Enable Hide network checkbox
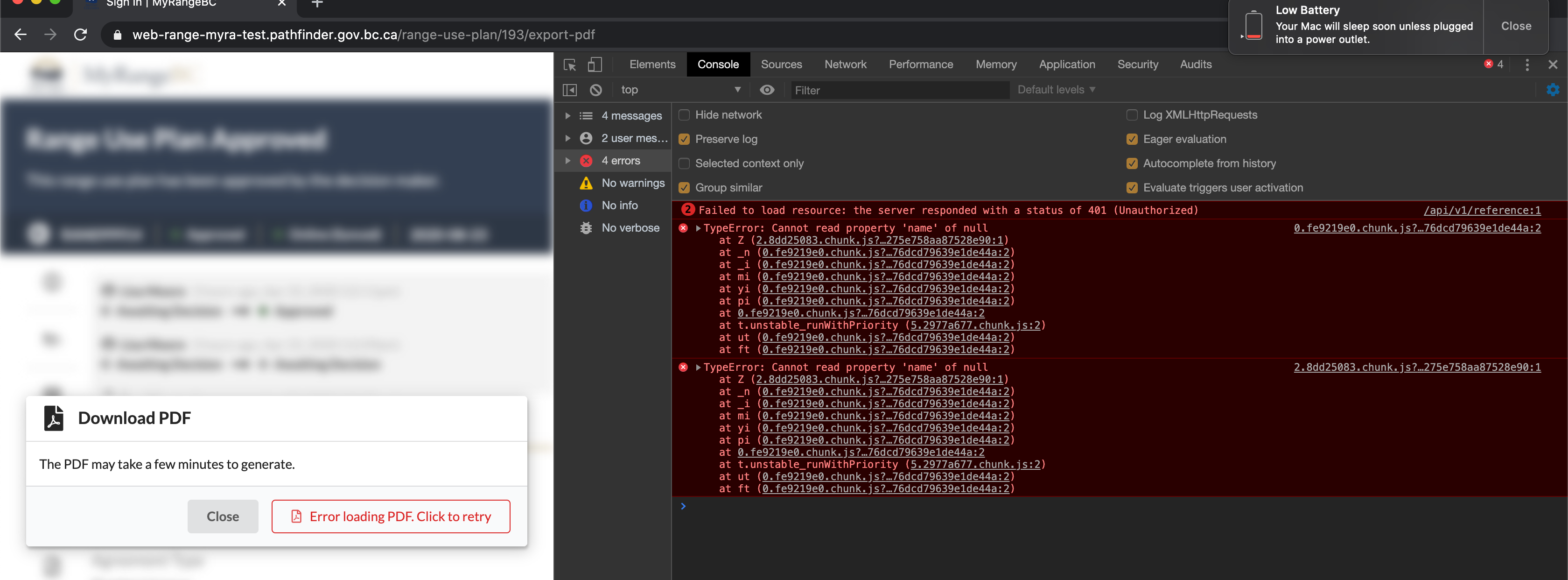The height and width of the screenshot is (580, 1568). [x=684, y=115]
